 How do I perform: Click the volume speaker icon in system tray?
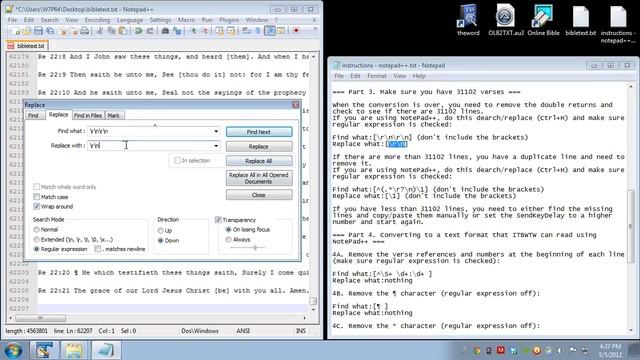[560, 350]
